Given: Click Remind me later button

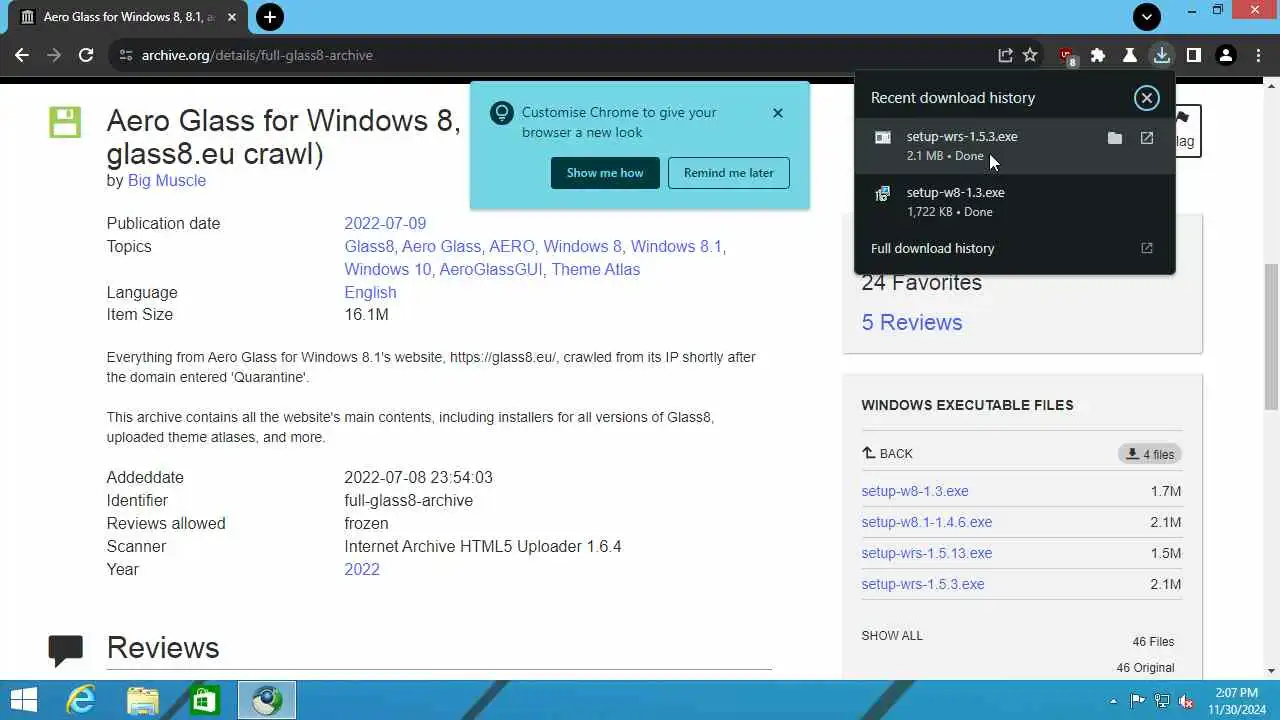Looking at the screenshot, I should coord(728,173).
